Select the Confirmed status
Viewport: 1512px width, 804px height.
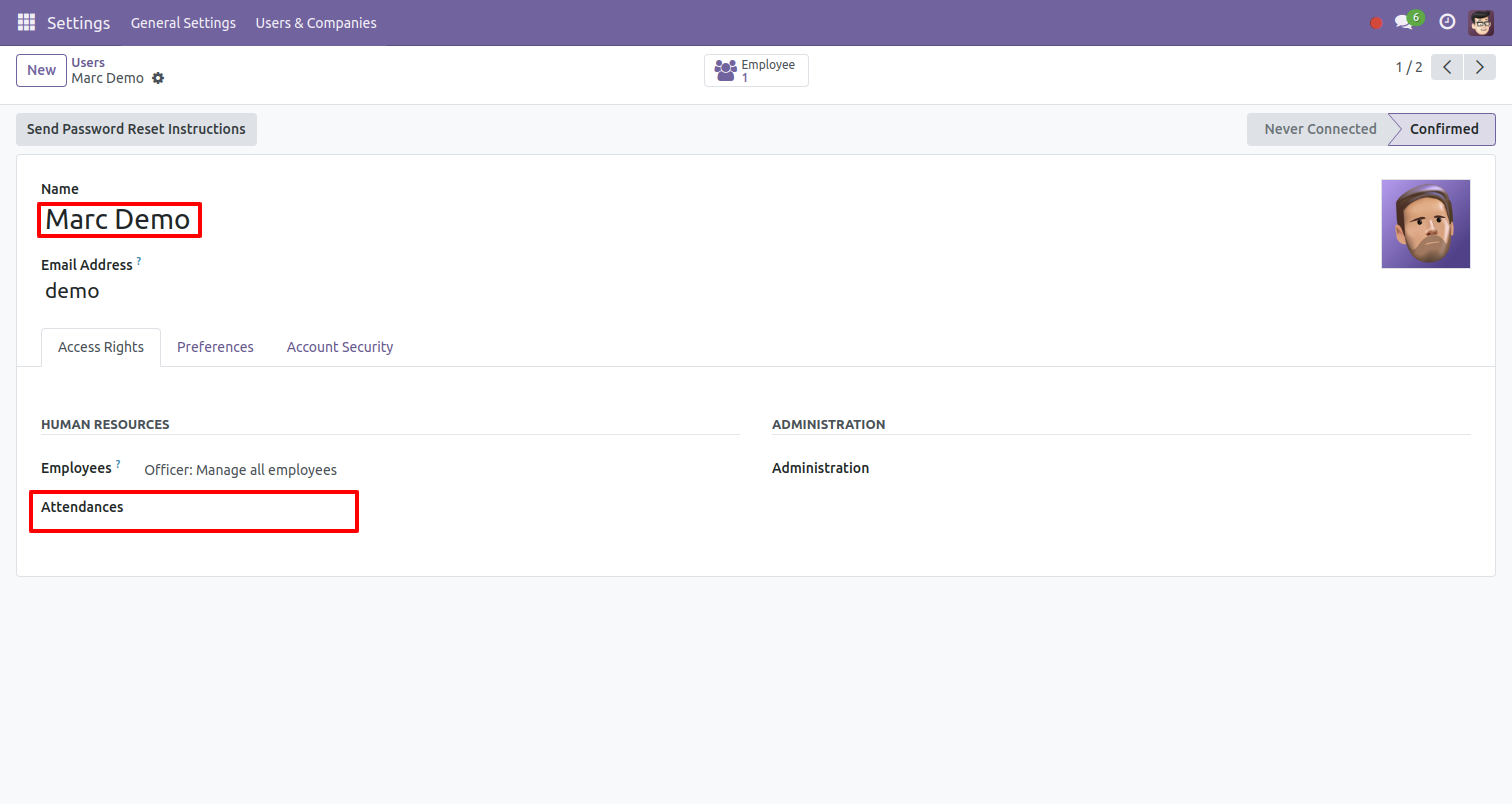[x=1444, y=129]
